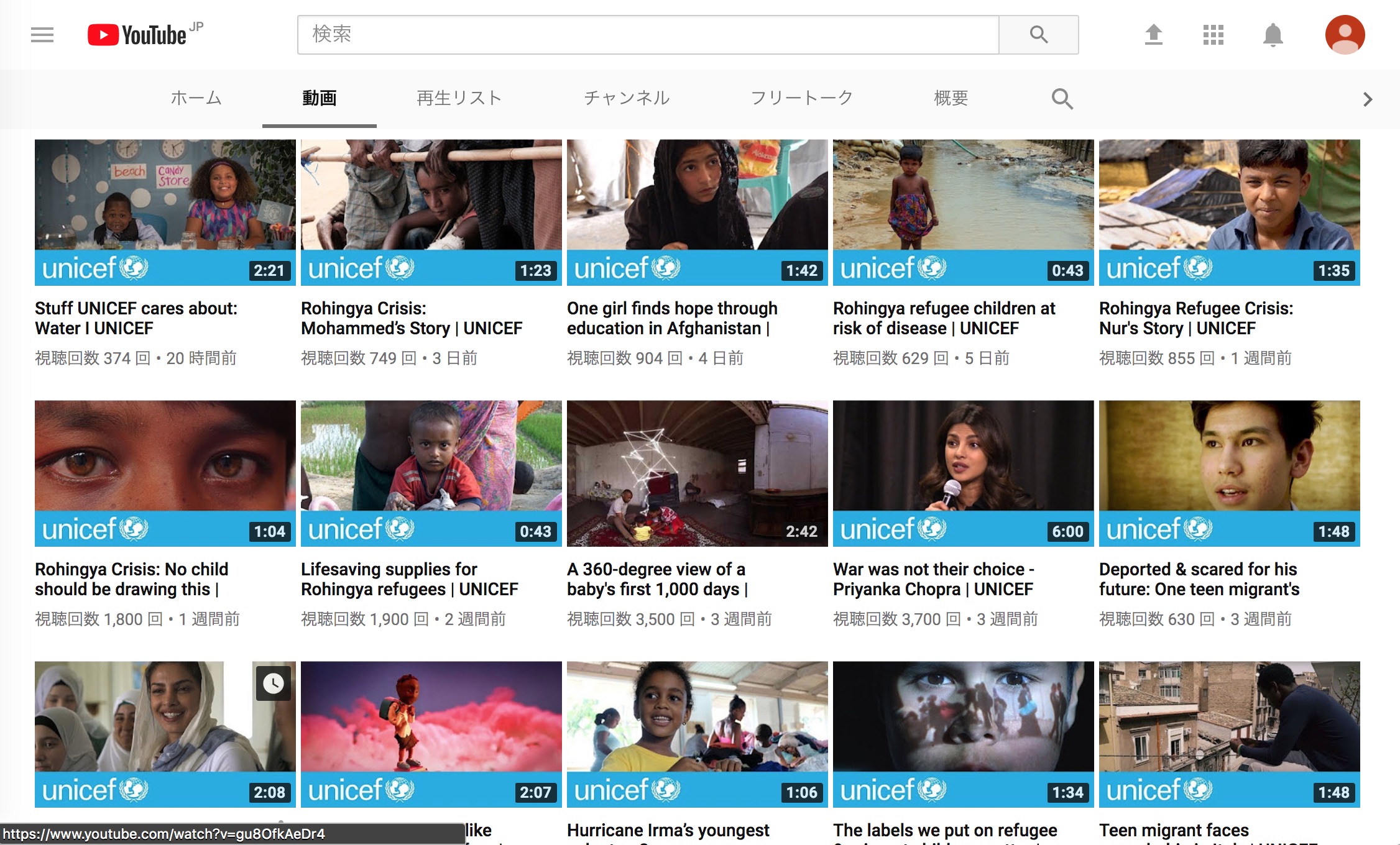Open the notifications bell
The image size is (1400, 845).
pos(1273,35)
